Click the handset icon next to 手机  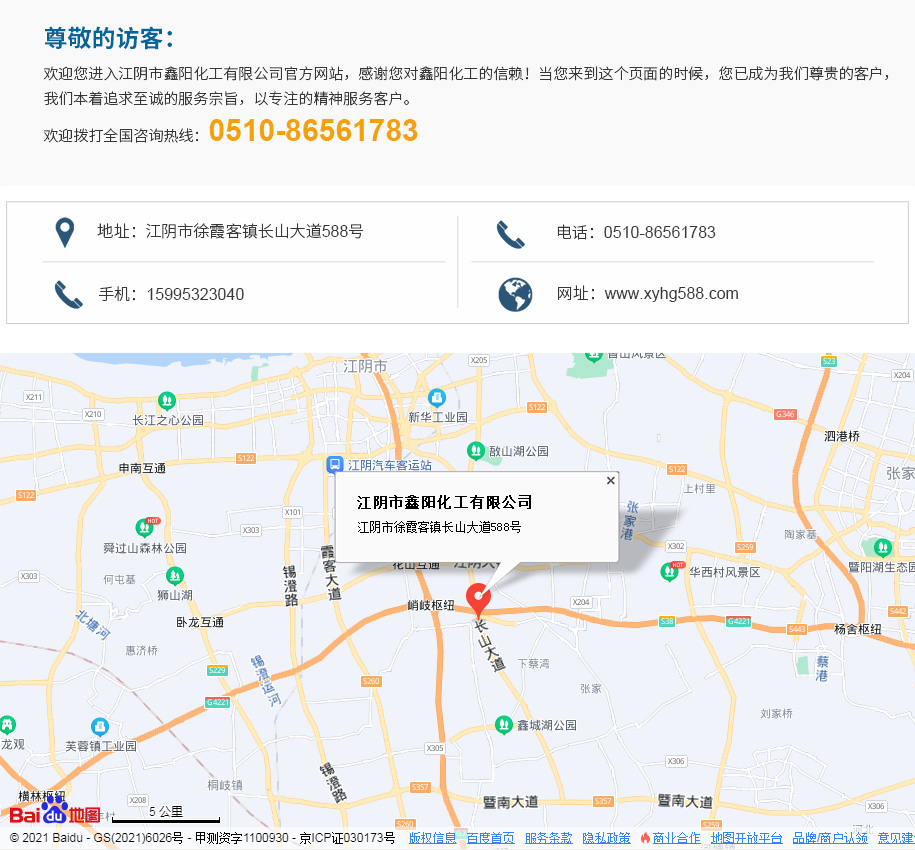69,295
